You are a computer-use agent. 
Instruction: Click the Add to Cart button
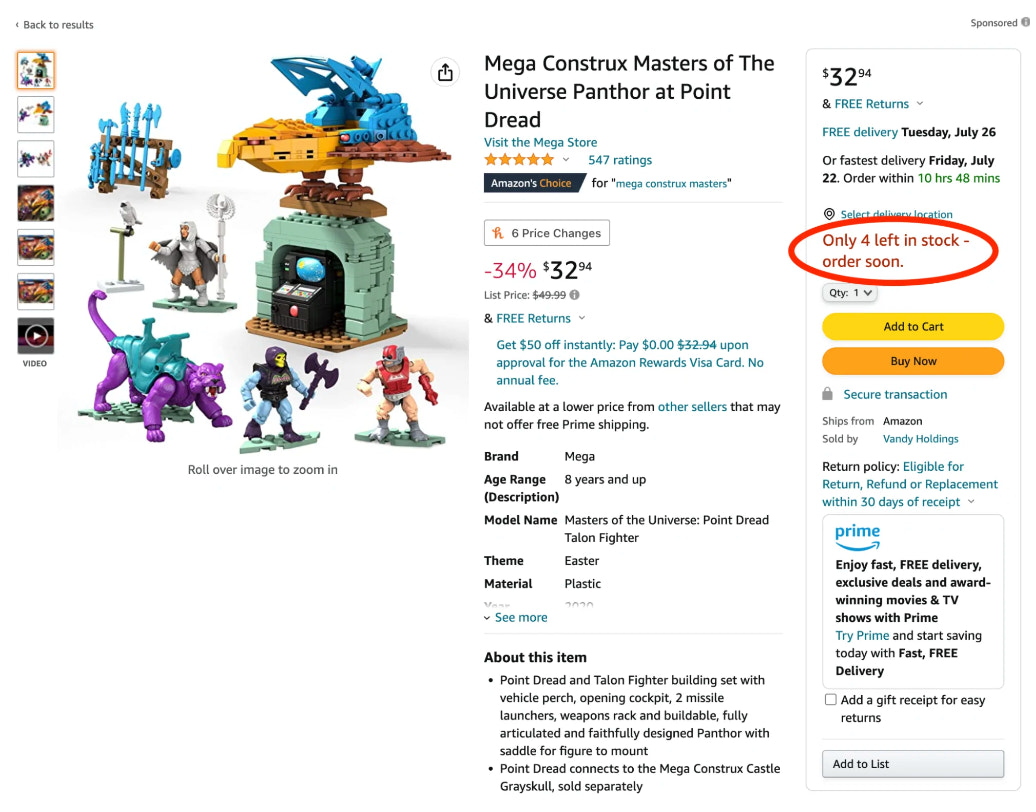[912, 327]
